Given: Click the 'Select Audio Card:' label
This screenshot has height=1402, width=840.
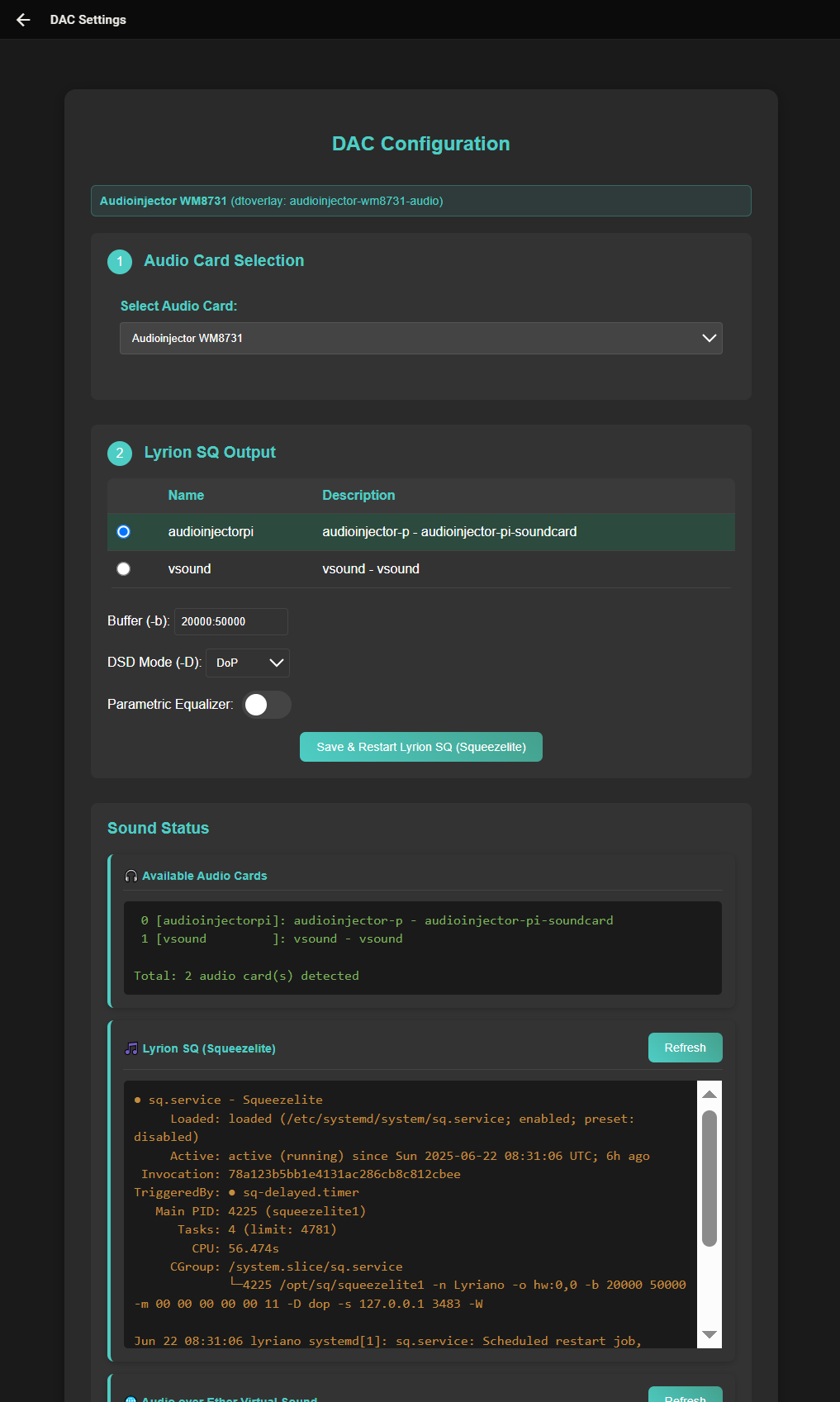Looking at the screenshot, I should tap(178, 307).
